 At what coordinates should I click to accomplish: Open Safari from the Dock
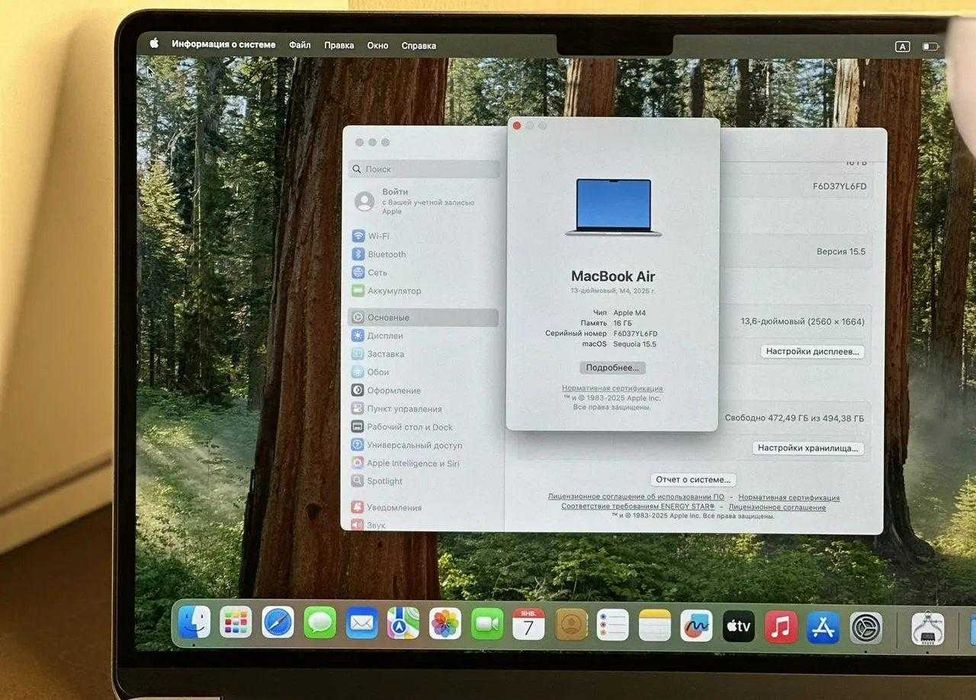click(x=278, y=623)
